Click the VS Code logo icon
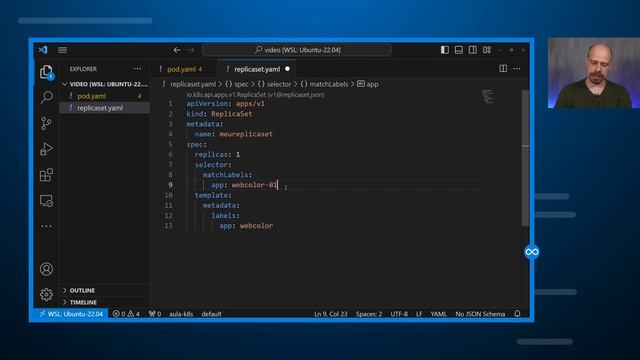Viewport: 640px width, 360px height. (43, 50)
